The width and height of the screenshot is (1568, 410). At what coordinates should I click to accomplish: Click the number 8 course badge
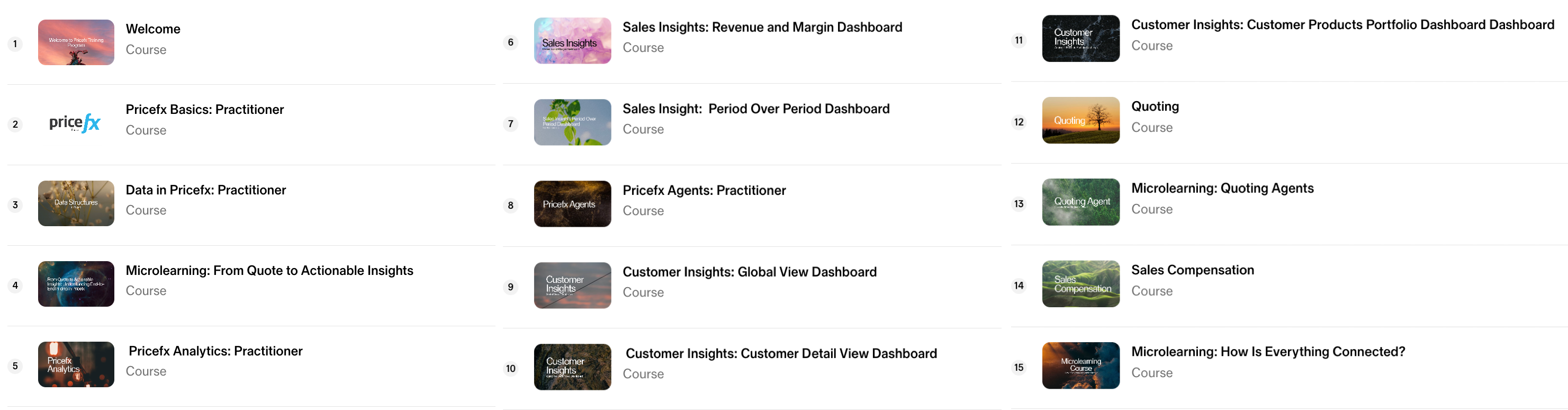coord(511,206)
